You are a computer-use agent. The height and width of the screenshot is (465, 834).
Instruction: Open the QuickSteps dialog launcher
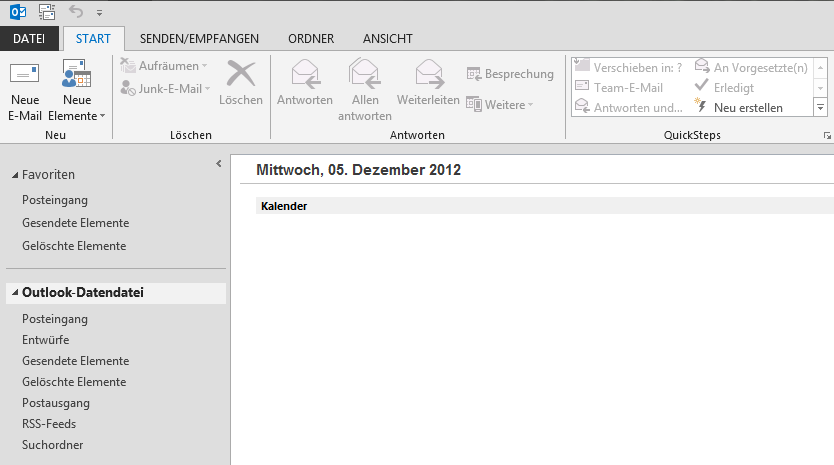[x=827, y=136]
